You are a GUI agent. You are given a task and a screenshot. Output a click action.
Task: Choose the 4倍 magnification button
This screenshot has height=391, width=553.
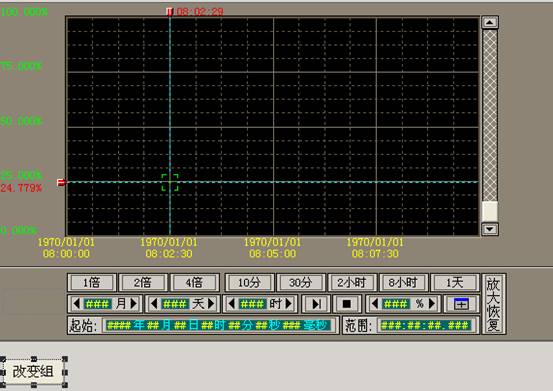(194, 282)
